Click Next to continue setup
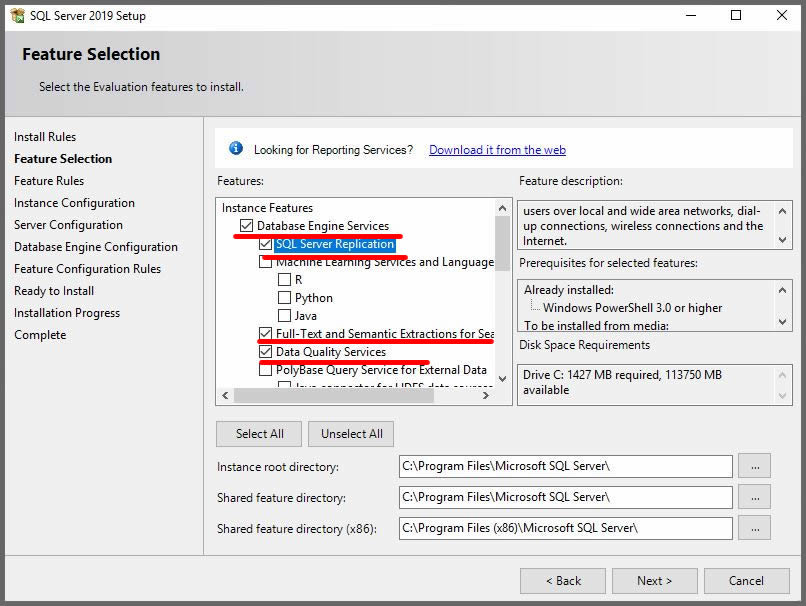The image size is (806, 606). 654,581
